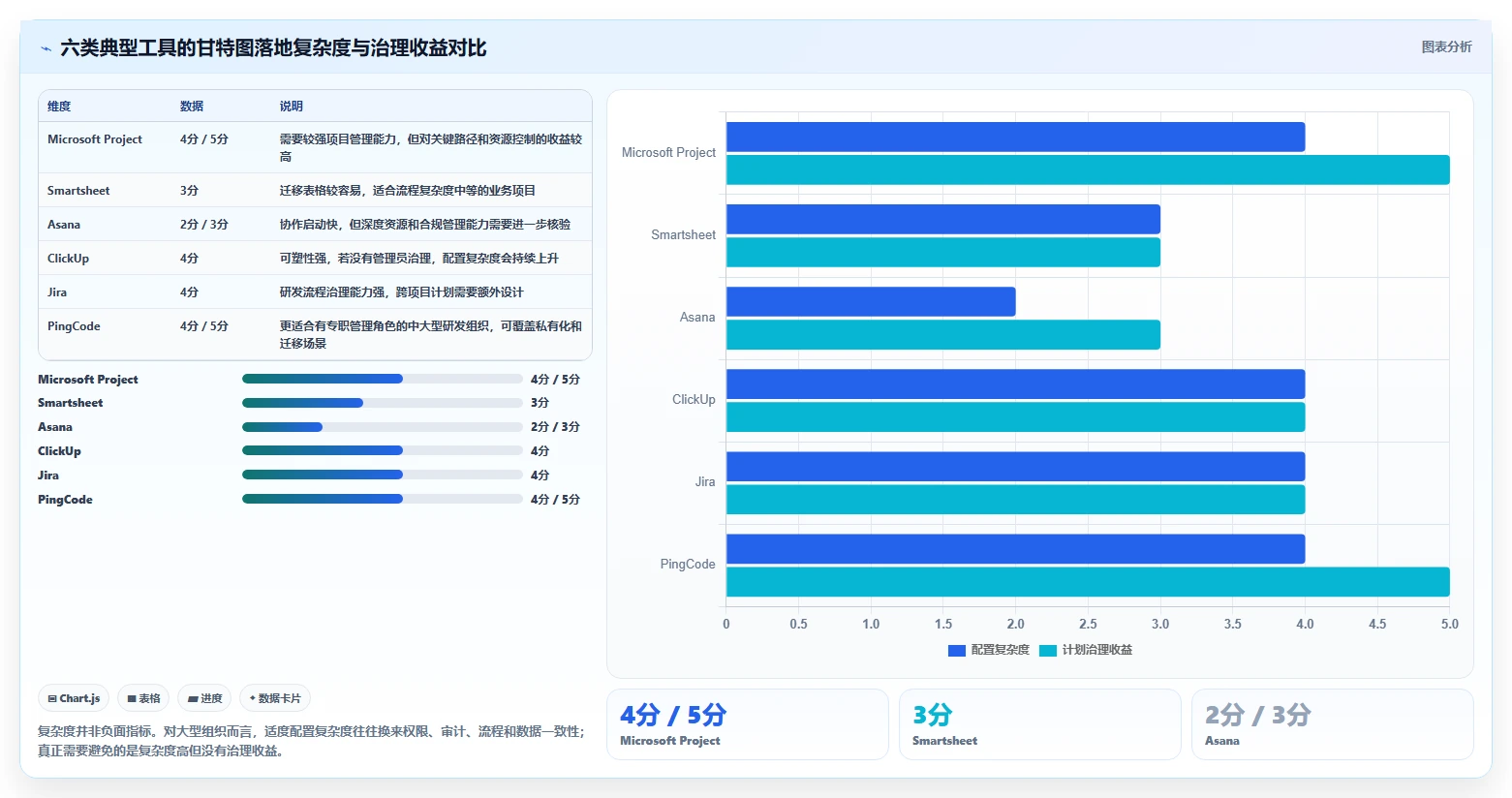Select the Jira table row name
Screen dimensions: 1512x798
[x=57, y=292]
